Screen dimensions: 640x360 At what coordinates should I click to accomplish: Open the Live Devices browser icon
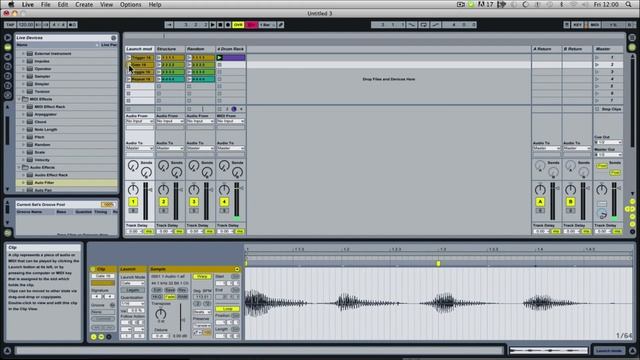click(x=7, y=47)
